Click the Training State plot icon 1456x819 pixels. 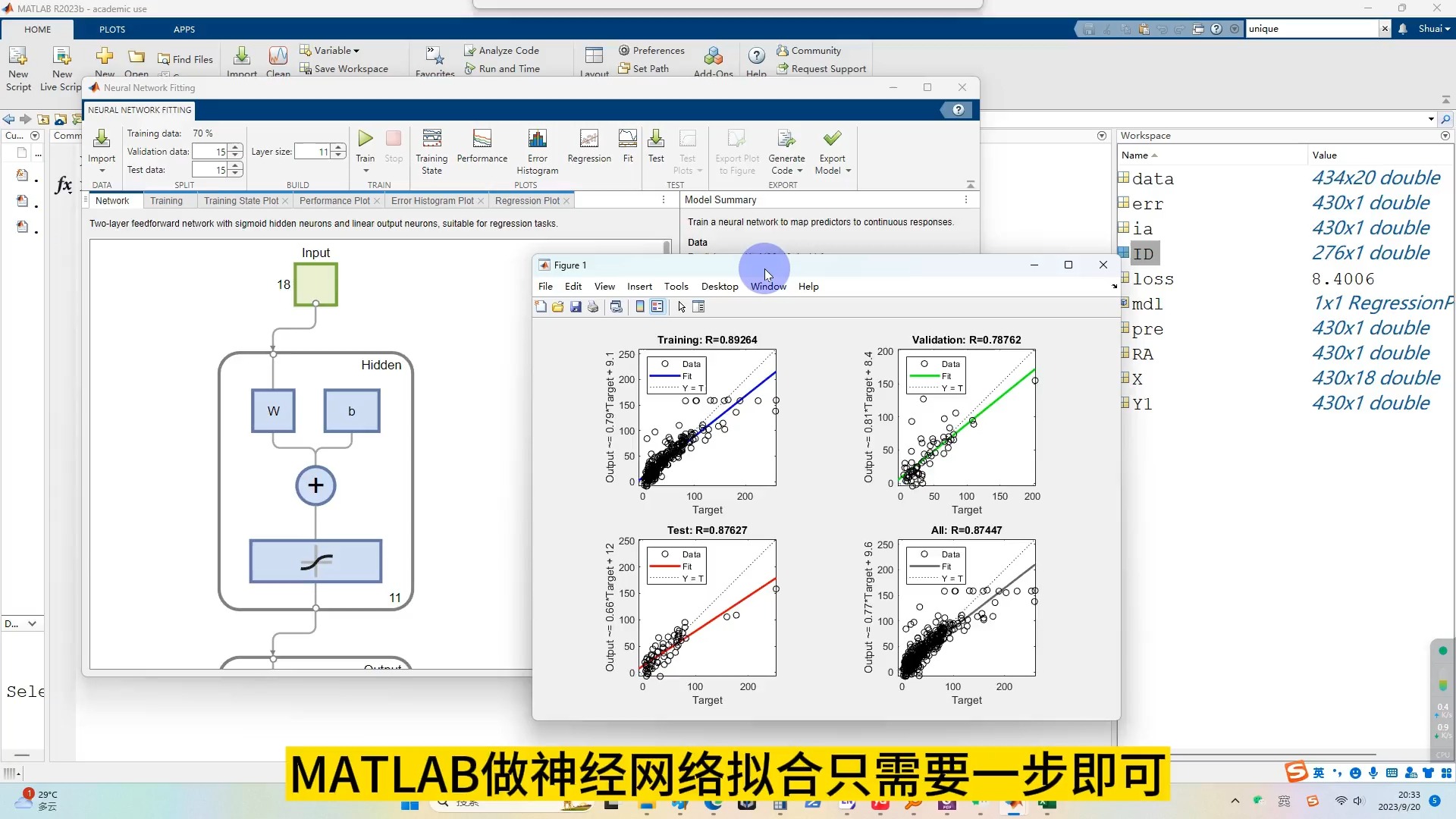click(431, 139)
